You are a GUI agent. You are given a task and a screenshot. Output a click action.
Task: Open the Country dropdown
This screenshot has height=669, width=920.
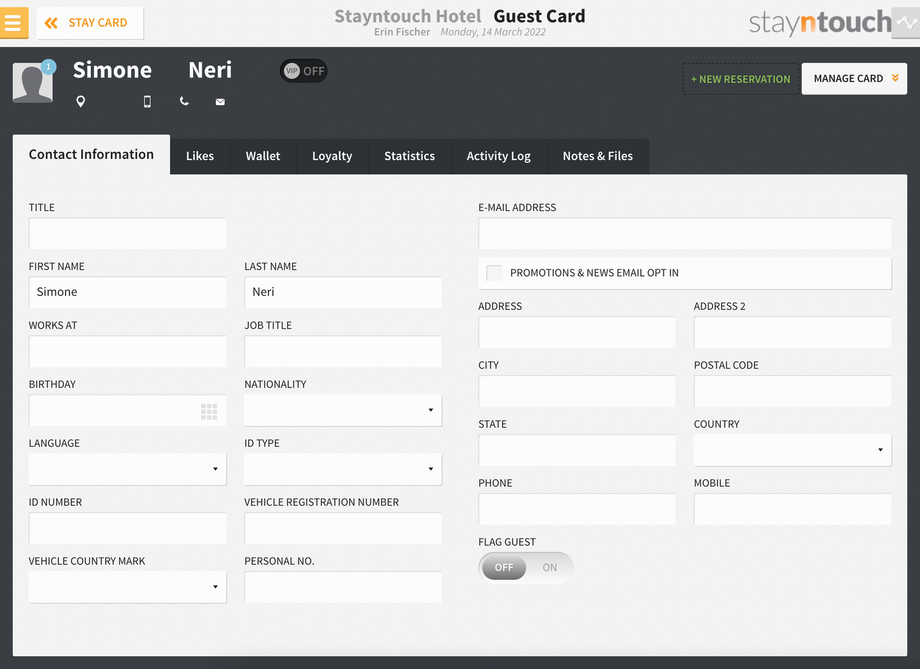pyautogui.click(x=792, y=450)
